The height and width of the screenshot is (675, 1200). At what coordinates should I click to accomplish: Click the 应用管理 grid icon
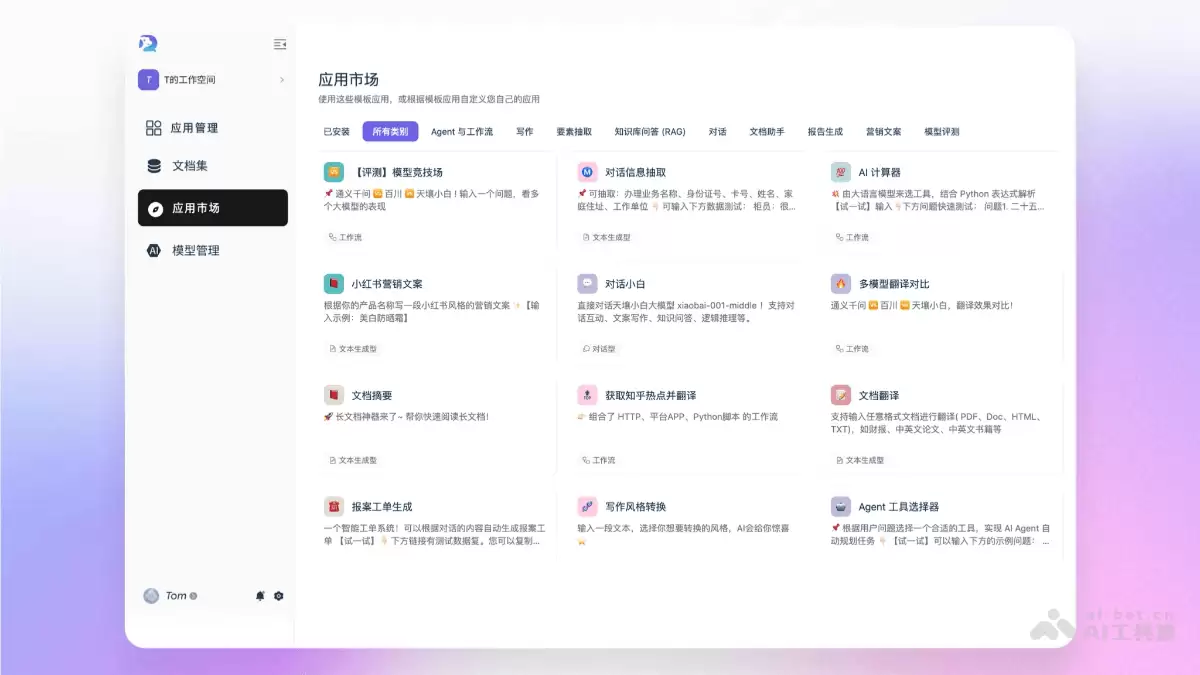tap(154, 128)
